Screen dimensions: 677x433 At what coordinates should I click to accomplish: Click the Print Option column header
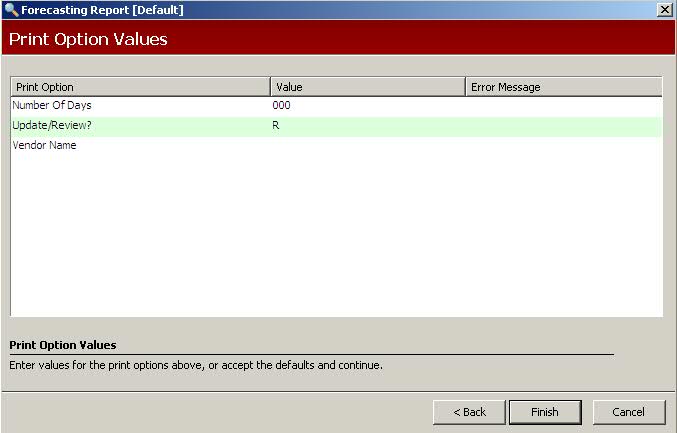pos(140,87)
